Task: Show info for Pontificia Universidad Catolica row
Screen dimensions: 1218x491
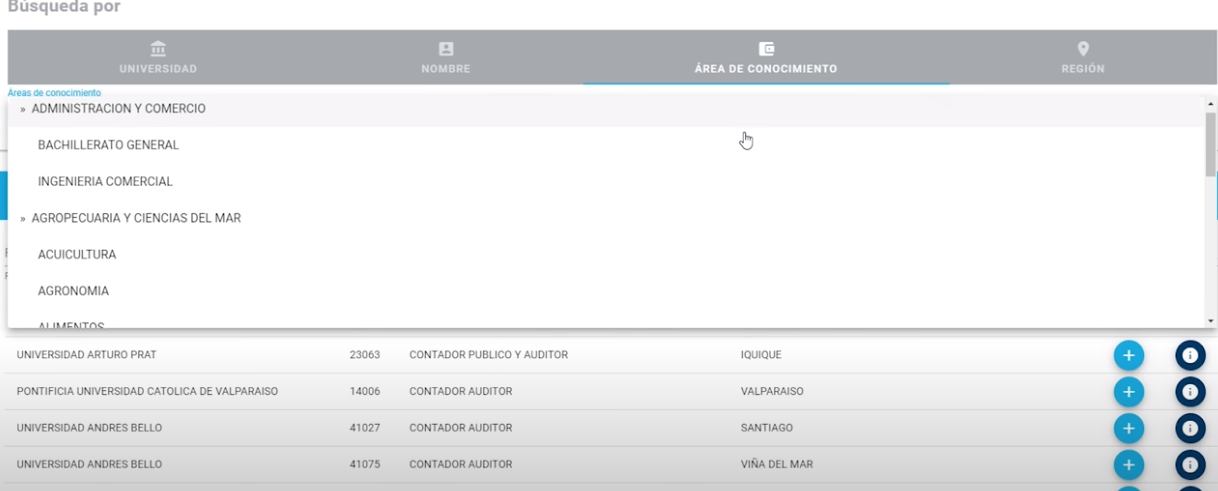Action: point(1190,392)
